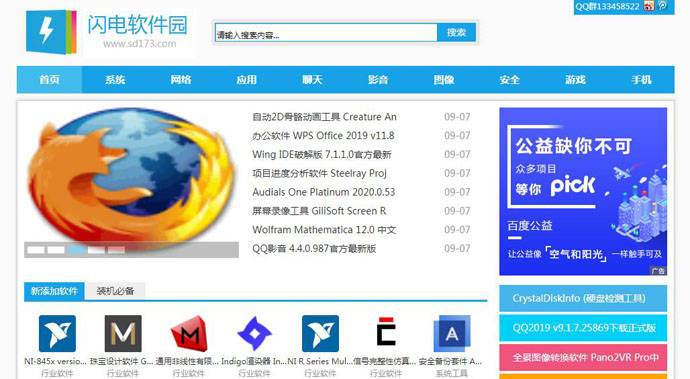This screenshot has width=690, height=379.
Task: Click QQ2019 v9.1.7.25869 download button
Action: pos(583,328)
